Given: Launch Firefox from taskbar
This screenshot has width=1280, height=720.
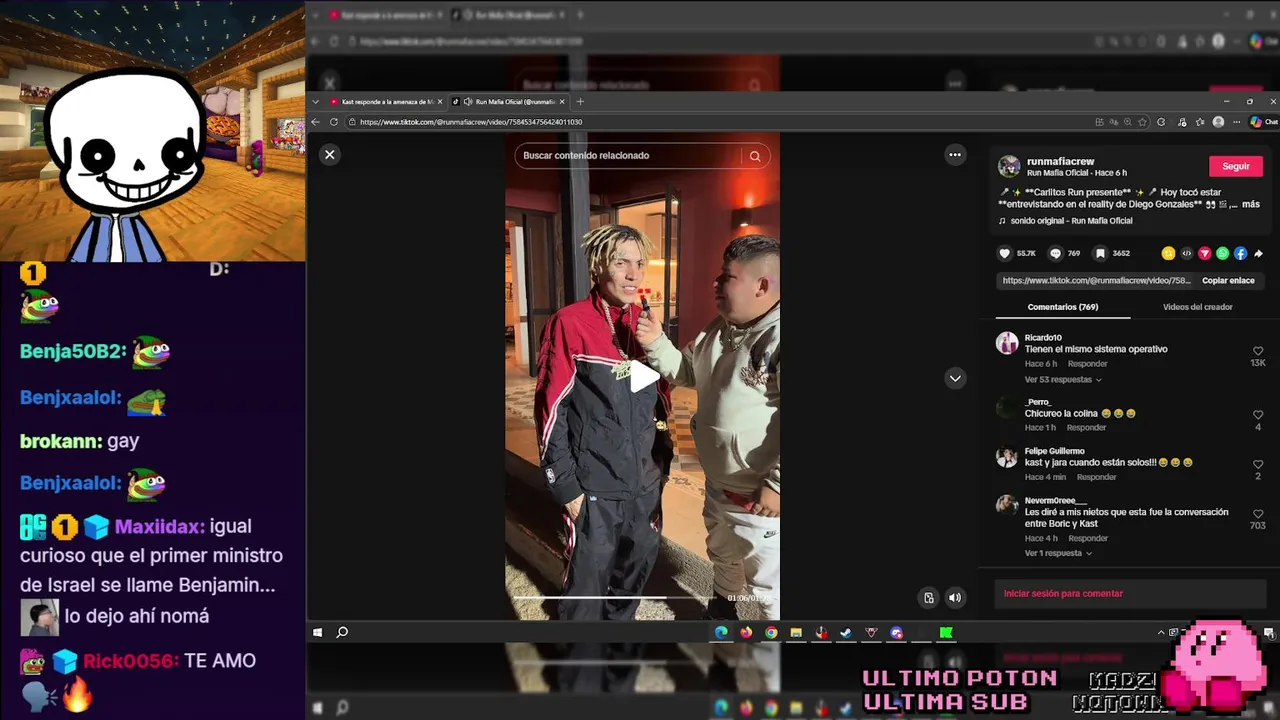Looking at the screenshot, I should coord(746,632).
